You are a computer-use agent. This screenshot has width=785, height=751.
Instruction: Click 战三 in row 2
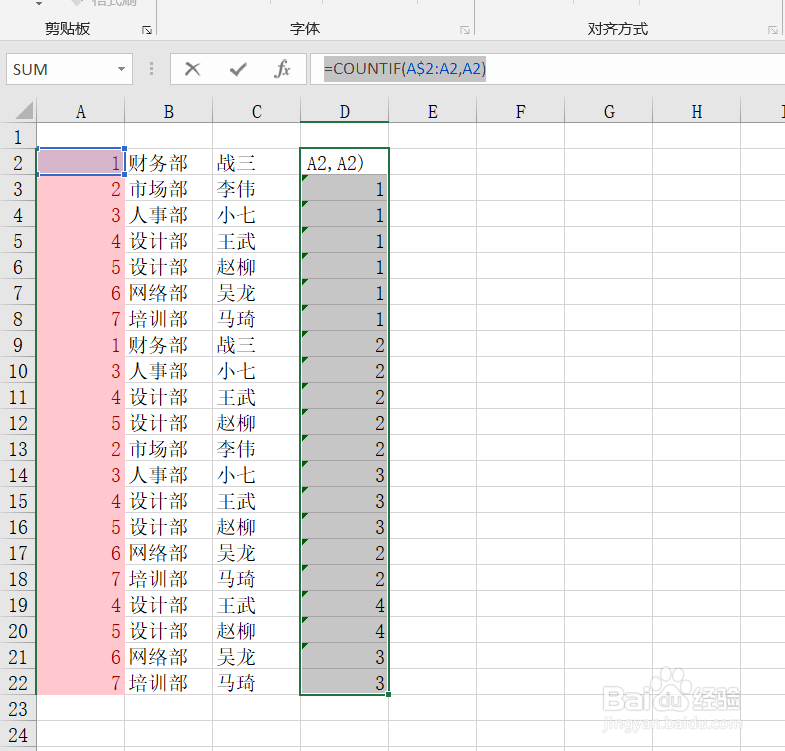236,163
